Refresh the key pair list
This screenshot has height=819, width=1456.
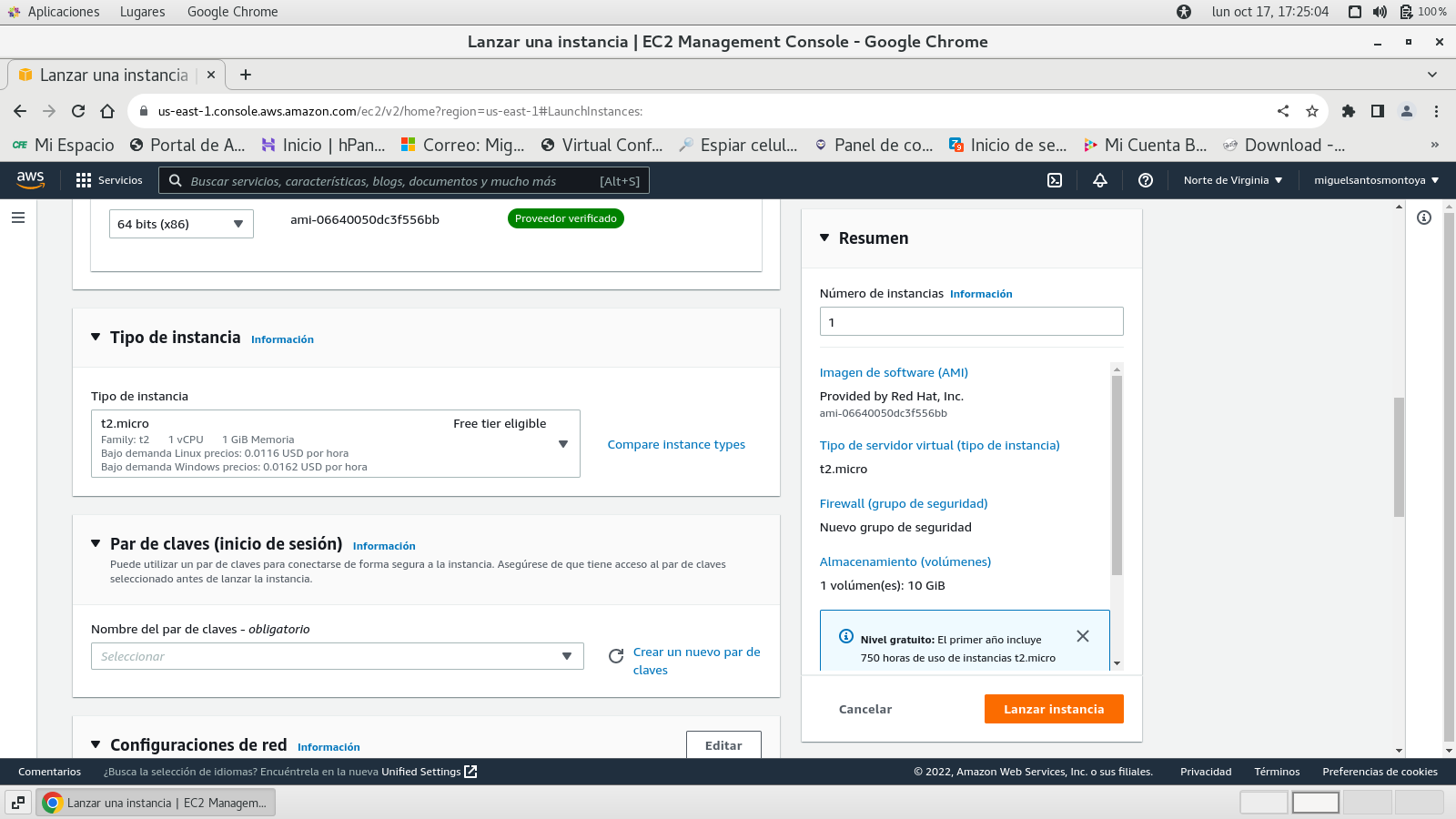point(616,656)
